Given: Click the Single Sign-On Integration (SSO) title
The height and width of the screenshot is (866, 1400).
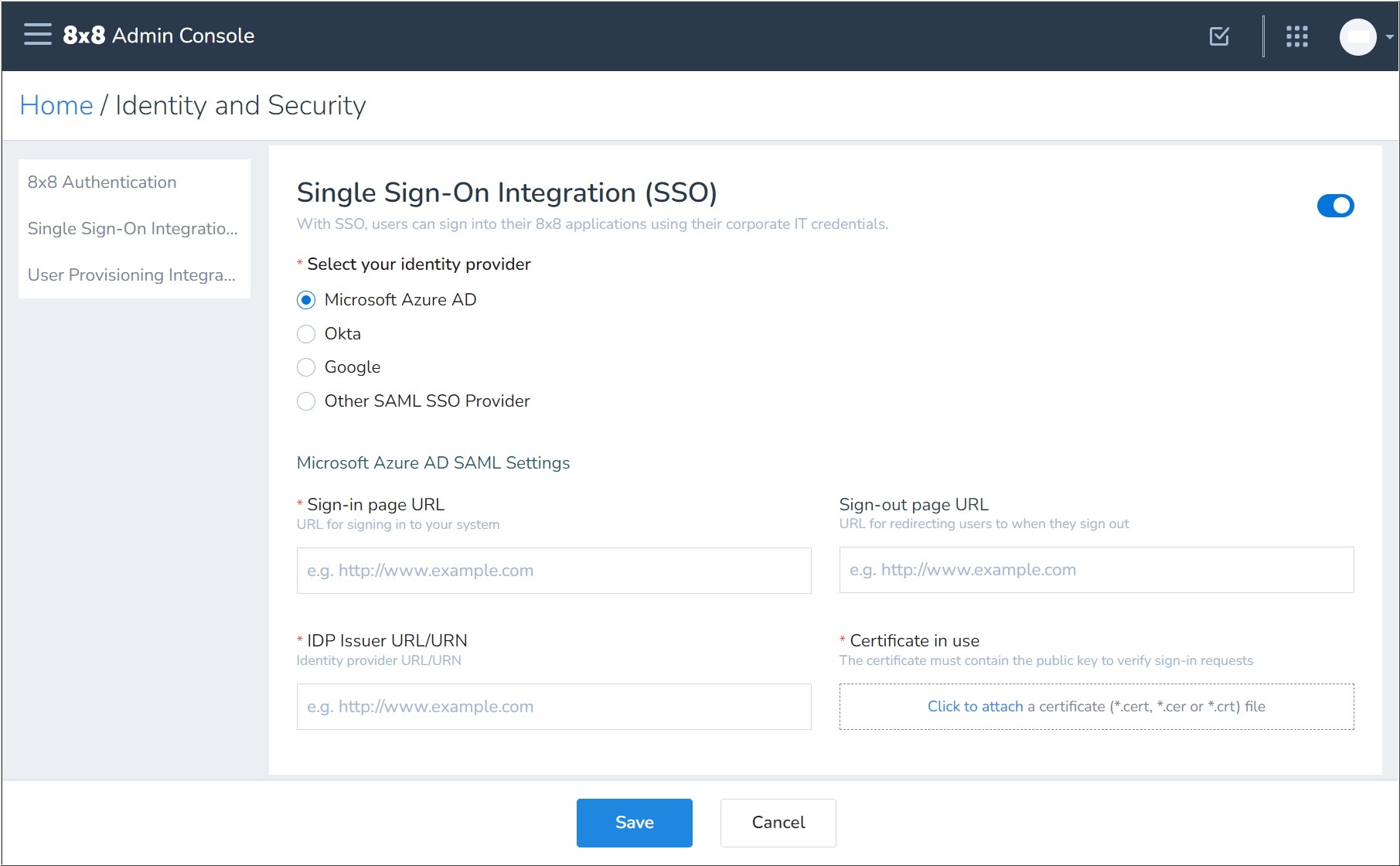Looking at the screenshot, I should 507,193.
